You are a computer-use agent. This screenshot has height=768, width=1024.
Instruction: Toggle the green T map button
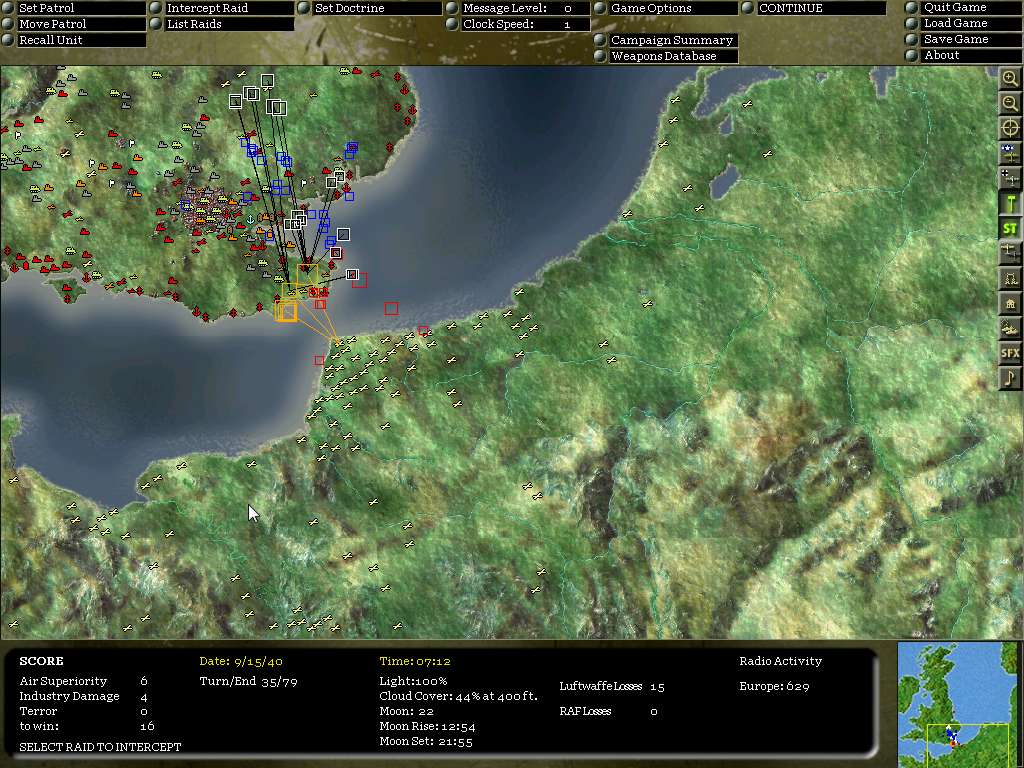click(x=1010, y=203)
